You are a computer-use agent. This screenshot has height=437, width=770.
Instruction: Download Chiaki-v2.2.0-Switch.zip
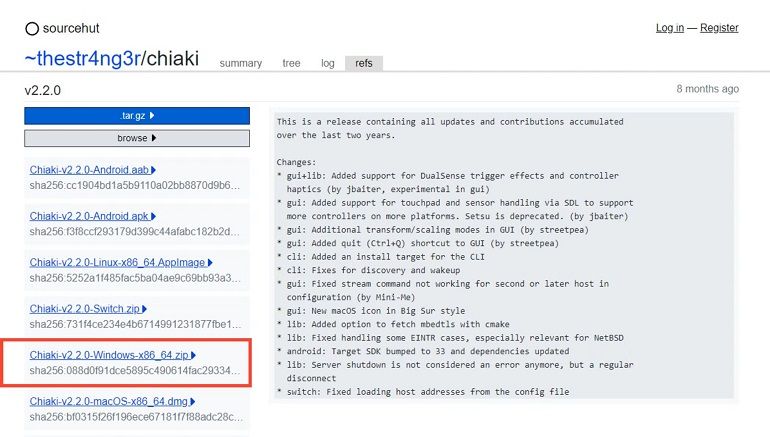click(x=84, y=309)
